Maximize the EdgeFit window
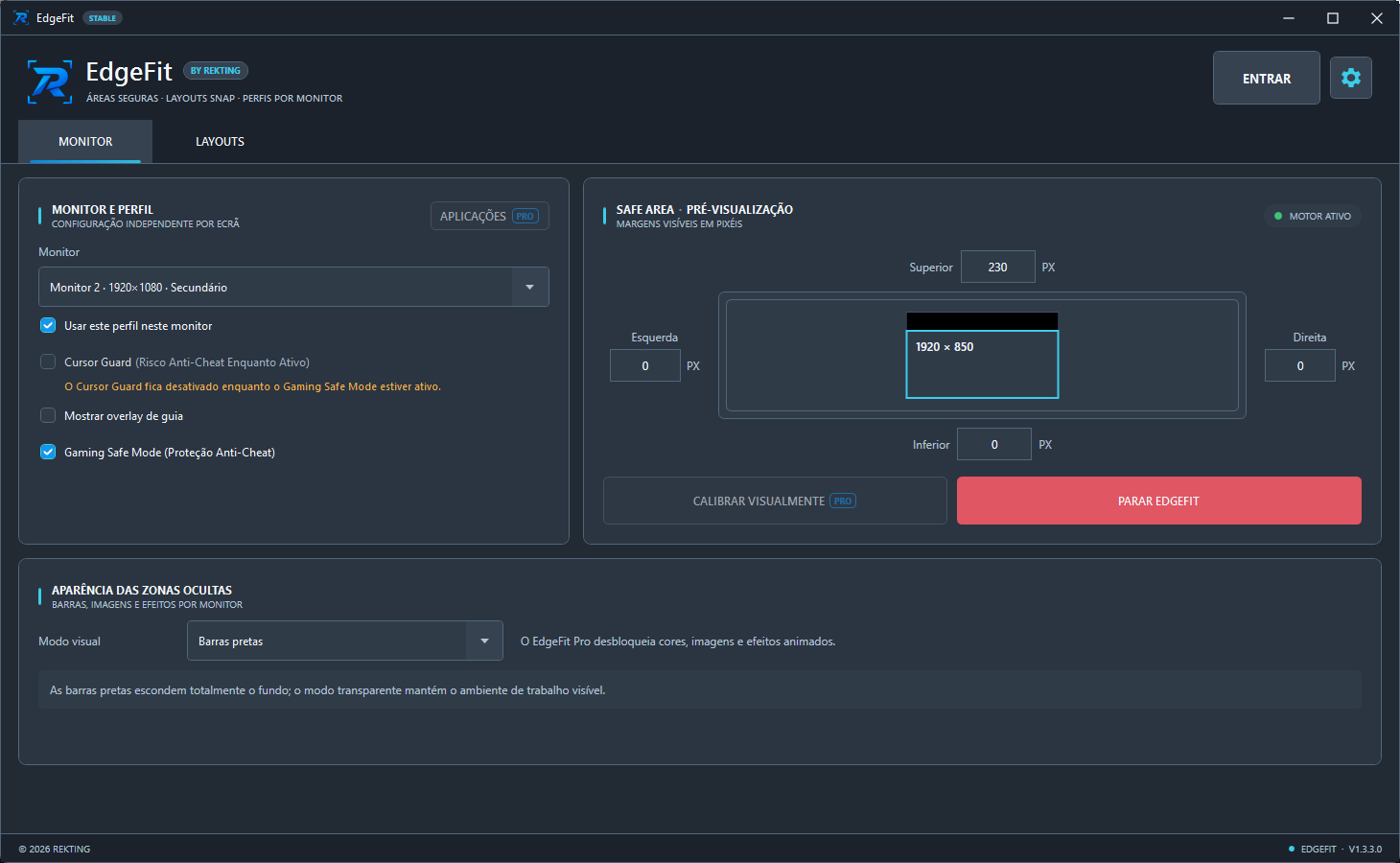This screenshot has width=1400, height=863. point(1333,18)
